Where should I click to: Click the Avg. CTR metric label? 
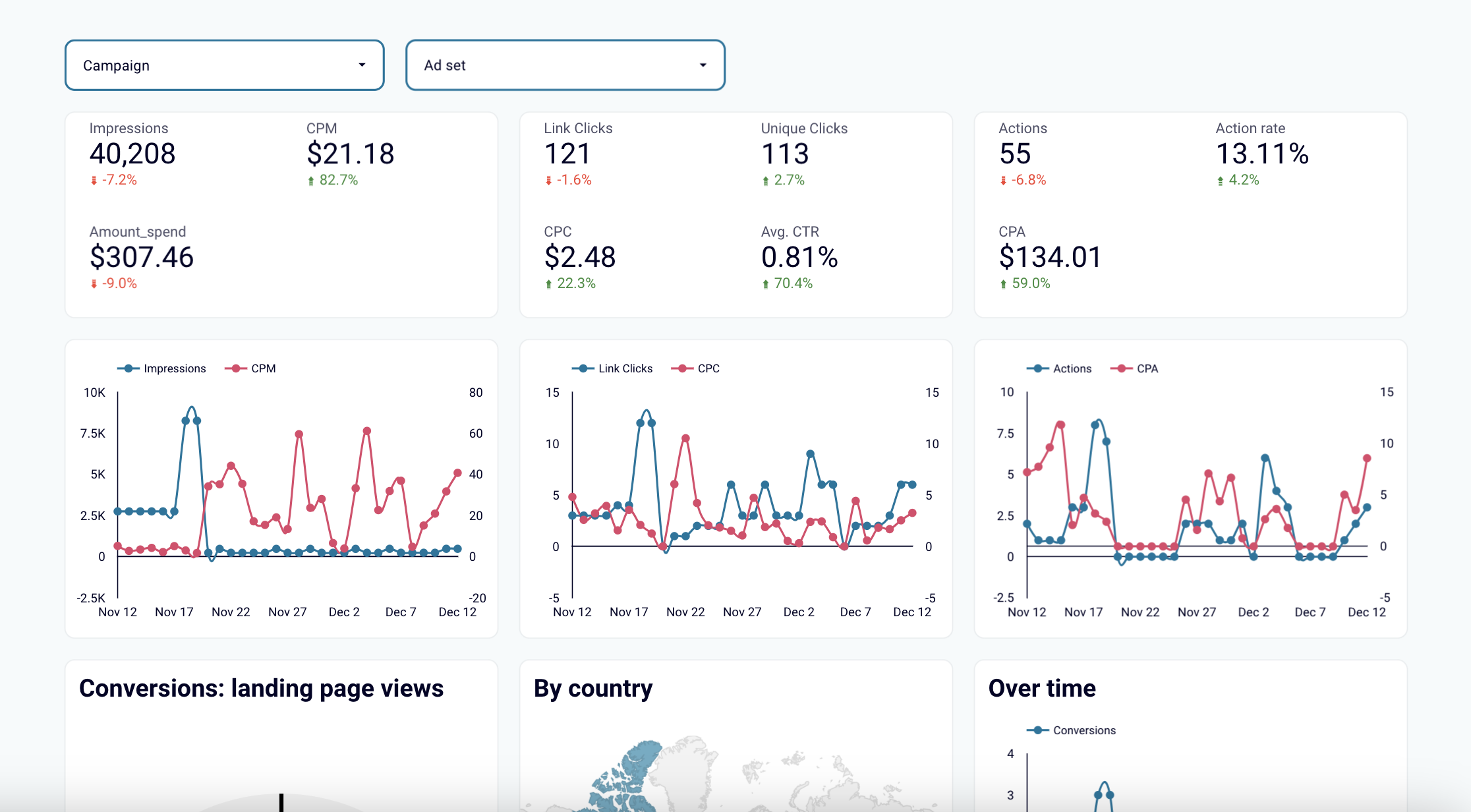[x=790, y=232]
